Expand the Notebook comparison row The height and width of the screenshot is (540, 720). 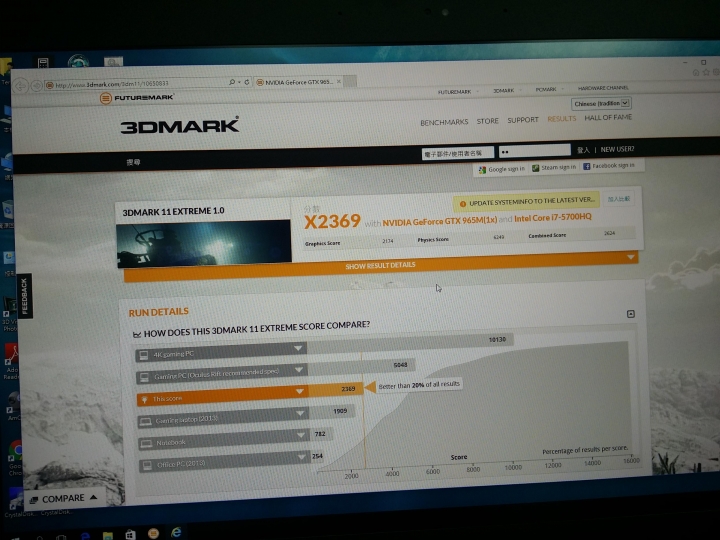pos(224,440)
